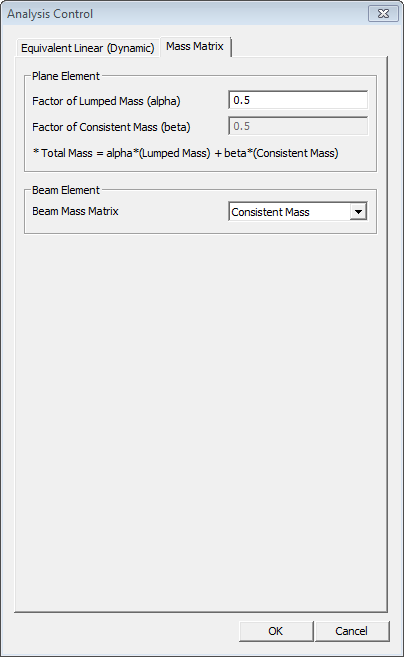Click the Beam Mass Matrix label
The image size is (404, 657).
[75, 211]
